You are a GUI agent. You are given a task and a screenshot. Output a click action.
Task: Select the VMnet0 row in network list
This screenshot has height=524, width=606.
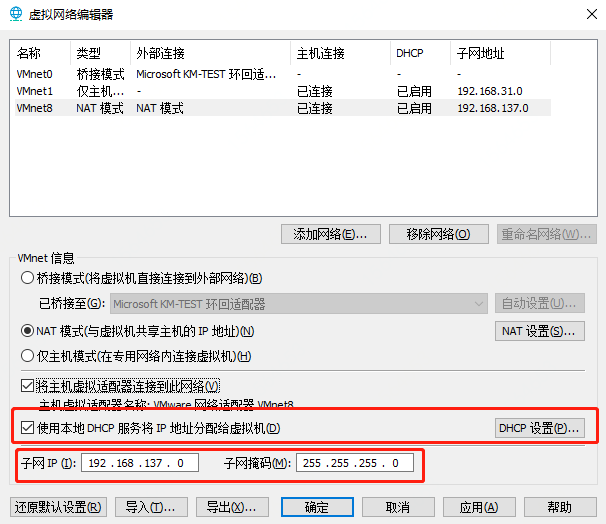[36, 73]
